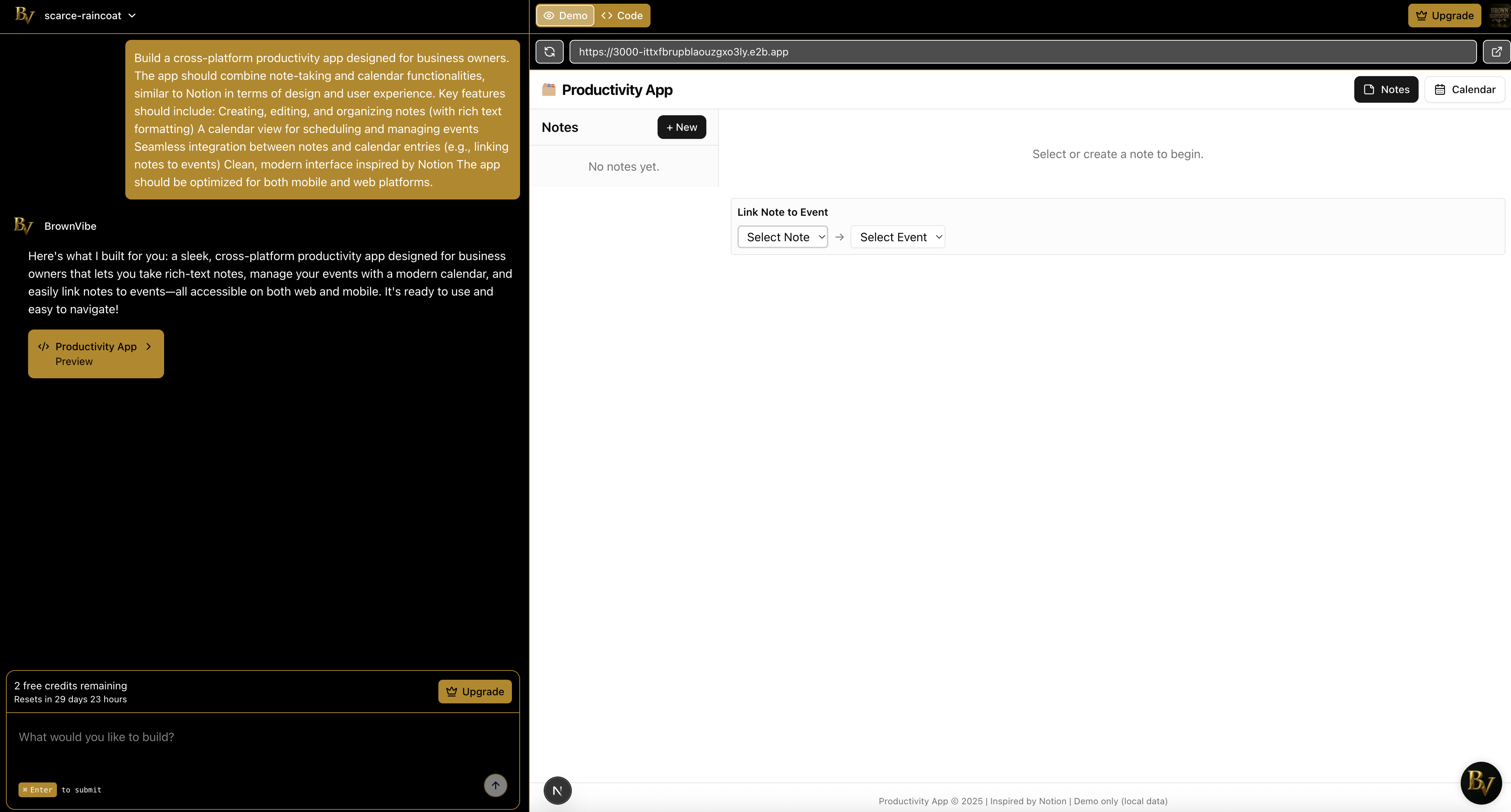
Task: Open the Select Note dropdown
Action: 782,237
